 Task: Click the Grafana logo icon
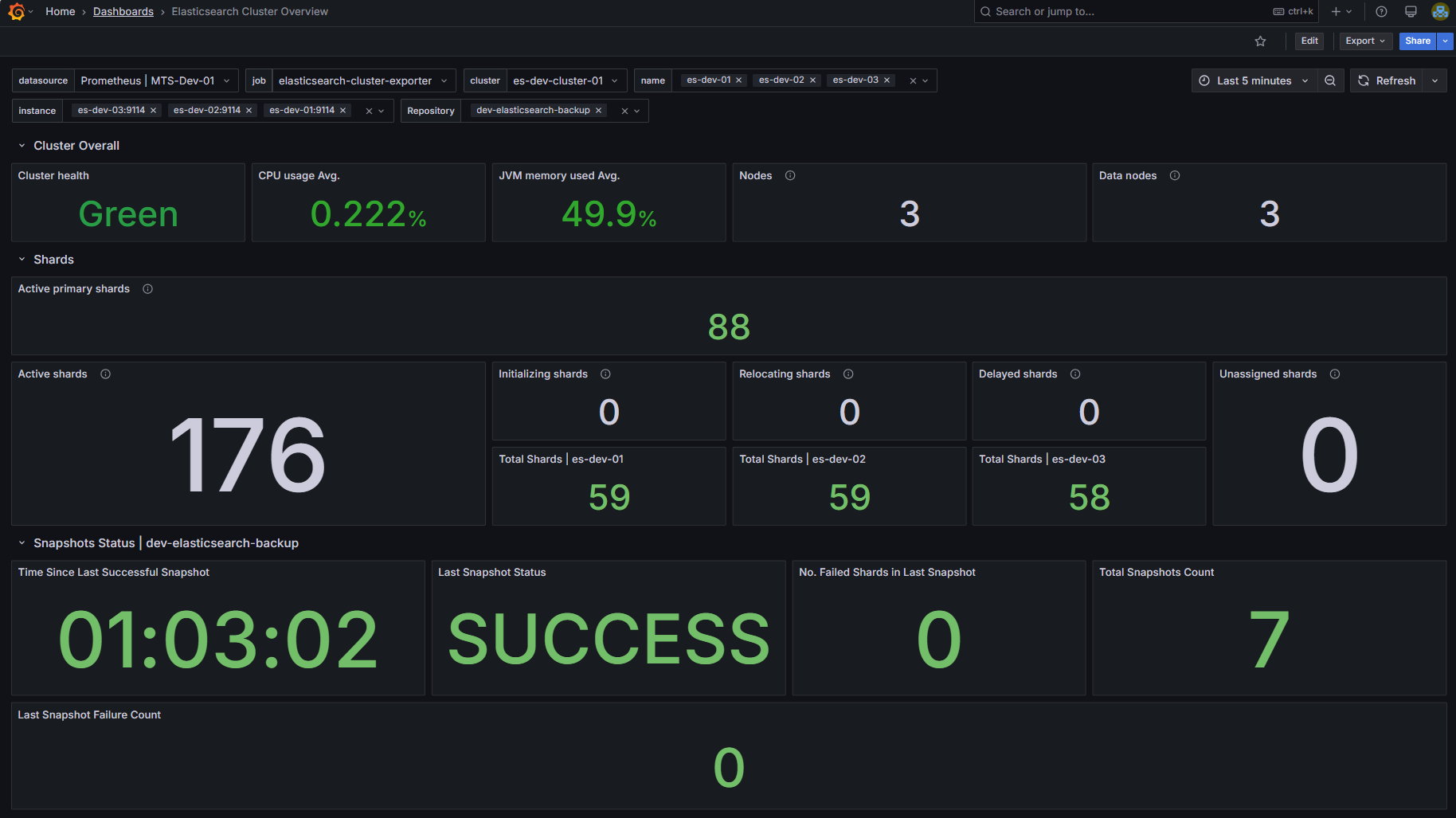point(16,11)
